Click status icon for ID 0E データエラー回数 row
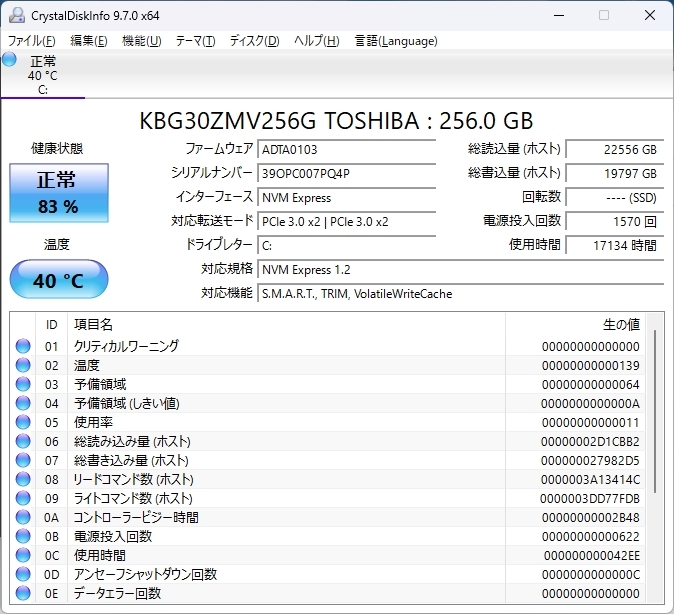This screenshot has width=674, height=614. click(x=23, y=593)
